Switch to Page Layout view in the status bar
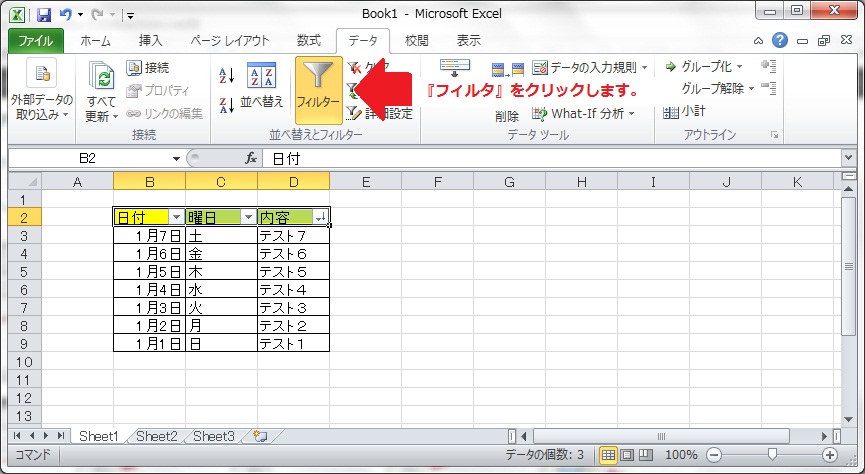The image size is (865, 474). [627, 455]
